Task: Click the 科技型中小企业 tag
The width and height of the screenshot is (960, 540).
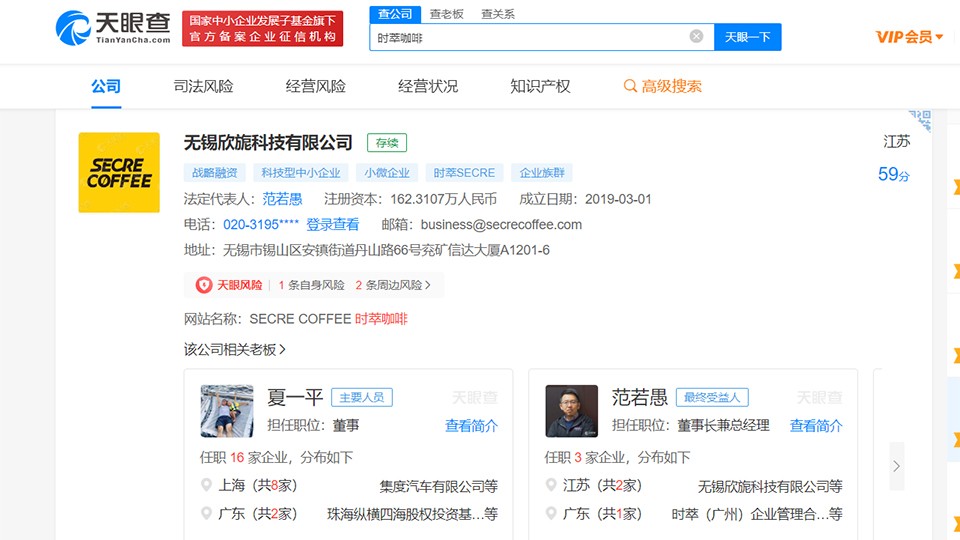Action: pyautogui.click(x=301, y=173)
